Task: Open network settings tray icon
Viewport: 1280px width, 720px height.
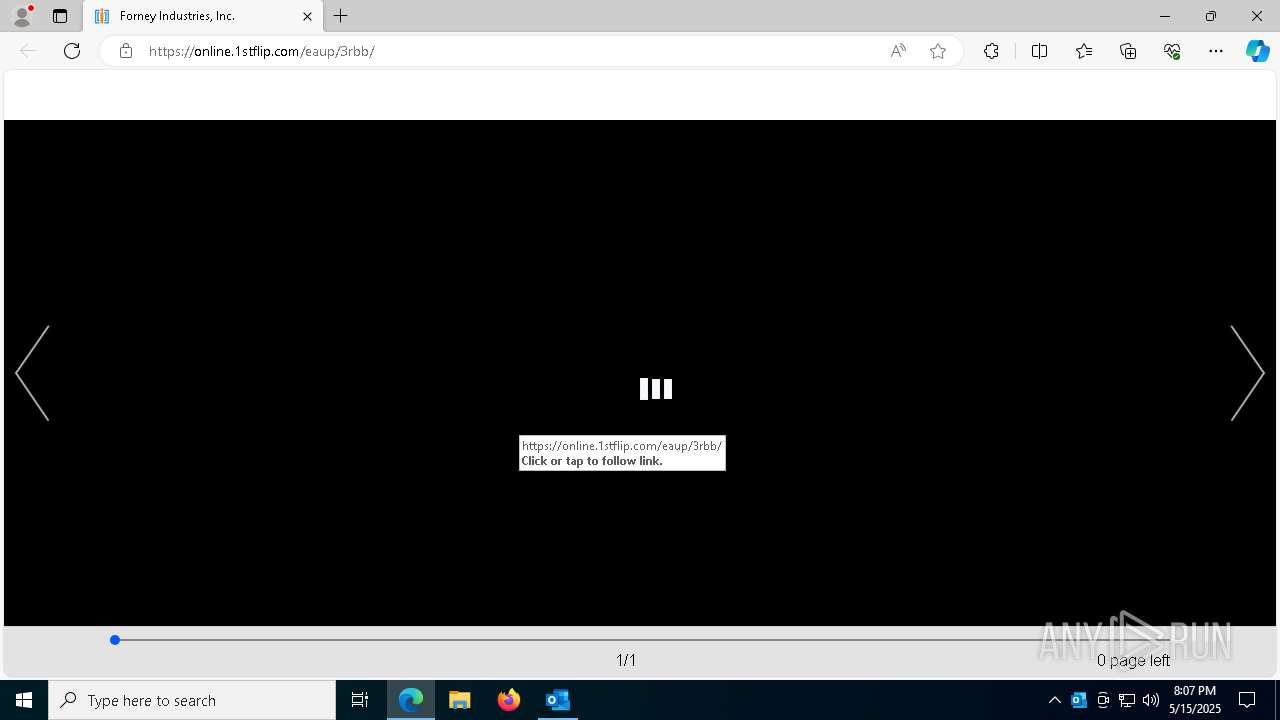Action: [x=1127, y=700]
